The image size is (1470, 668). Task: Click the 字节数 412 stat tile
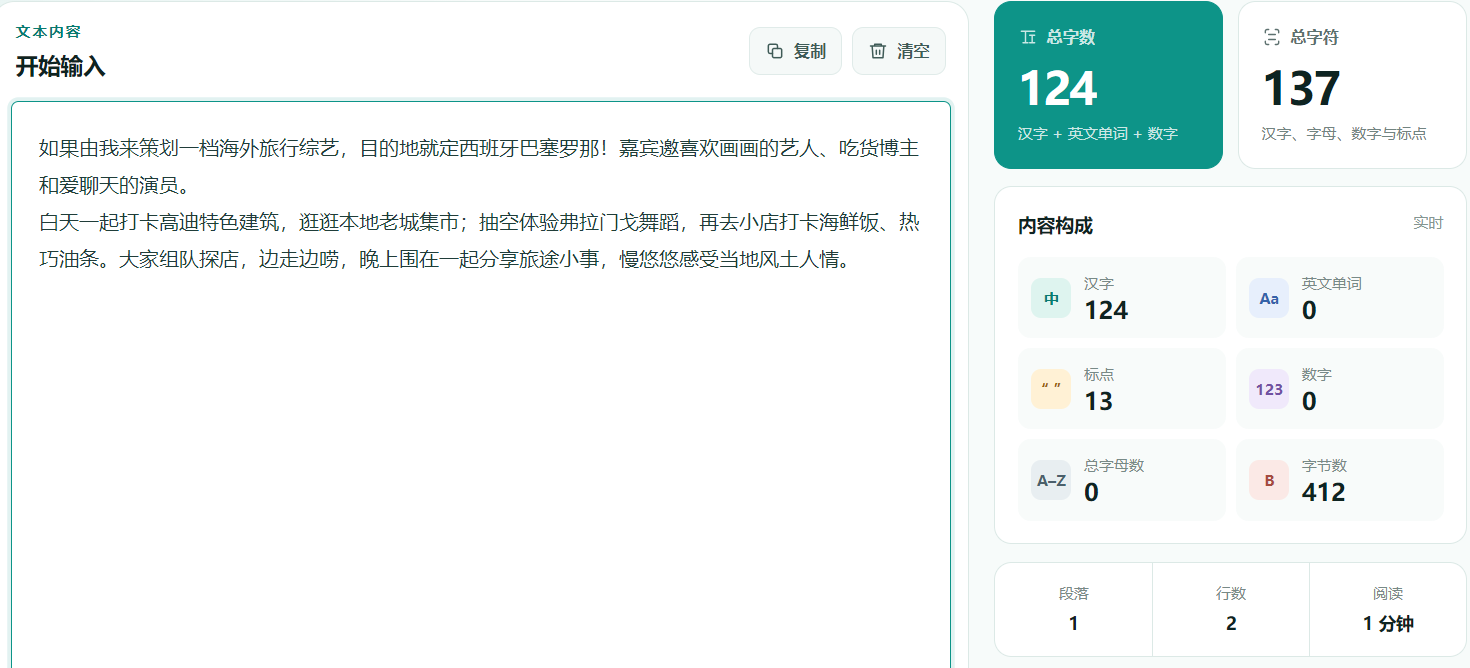coord(1340,480)
